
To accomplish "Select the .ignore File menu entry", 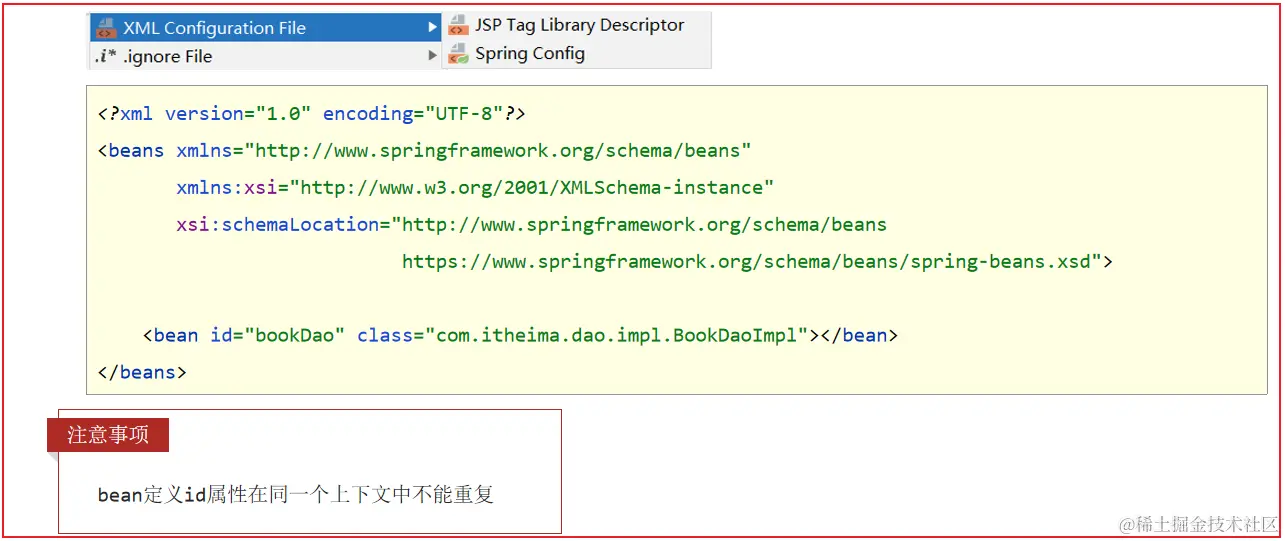I will (x=265, y=56).
